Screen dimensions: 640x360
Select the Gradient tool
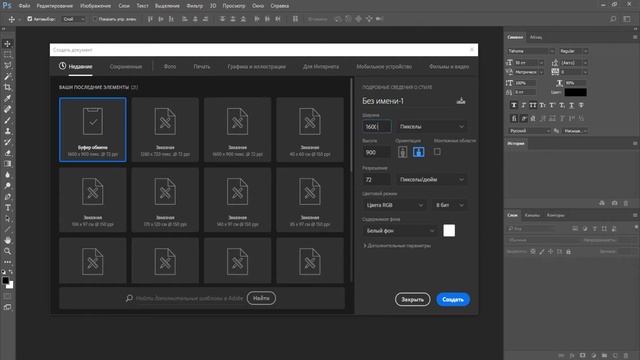coord(7,164)
